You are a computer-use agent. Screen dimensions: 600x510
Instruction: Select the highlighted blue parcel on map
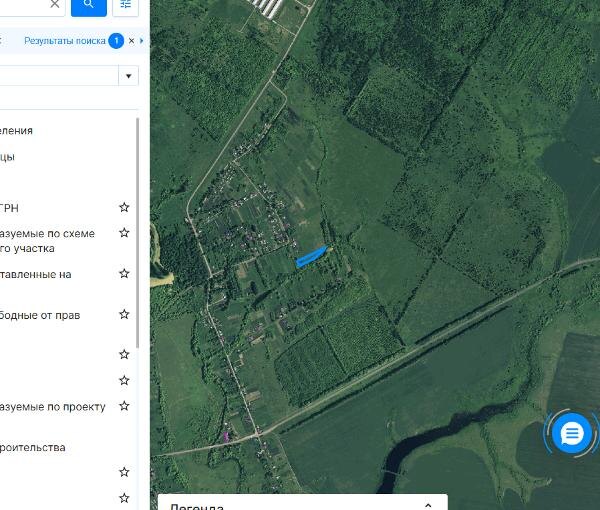click(x=311, y=257)
